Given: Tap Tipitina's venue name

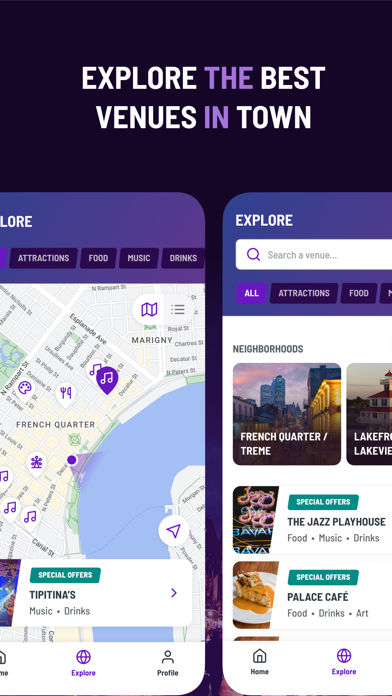Looking at the screenshot, I should click(52, 595).
